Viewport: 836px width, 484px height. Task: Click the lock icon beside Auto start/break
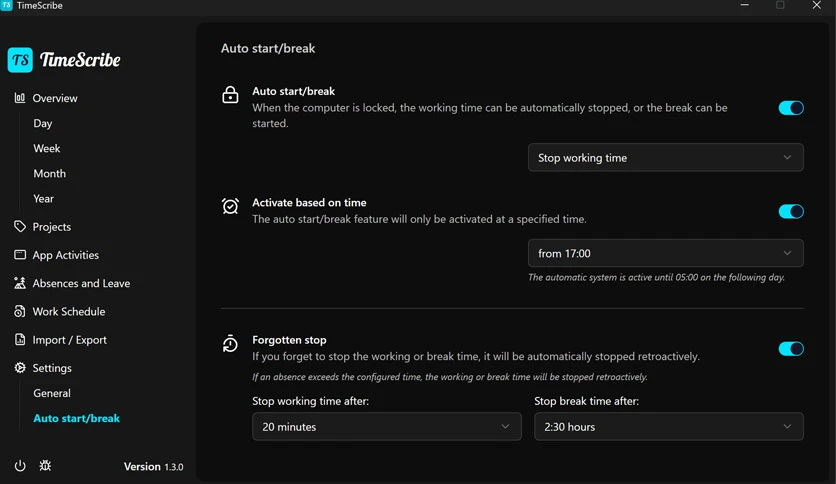click(x=230, y=94)
